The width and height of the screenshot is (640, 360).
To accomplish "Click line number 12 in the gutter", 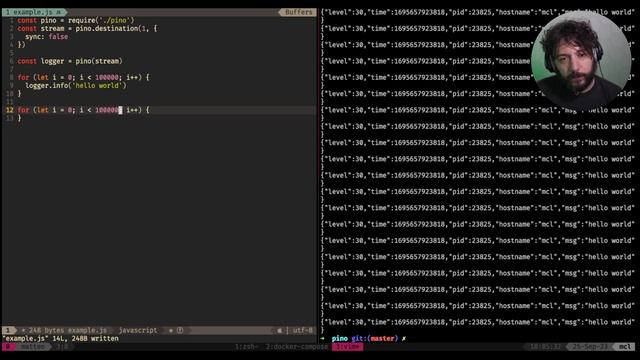I will click(x=9, y=110).
